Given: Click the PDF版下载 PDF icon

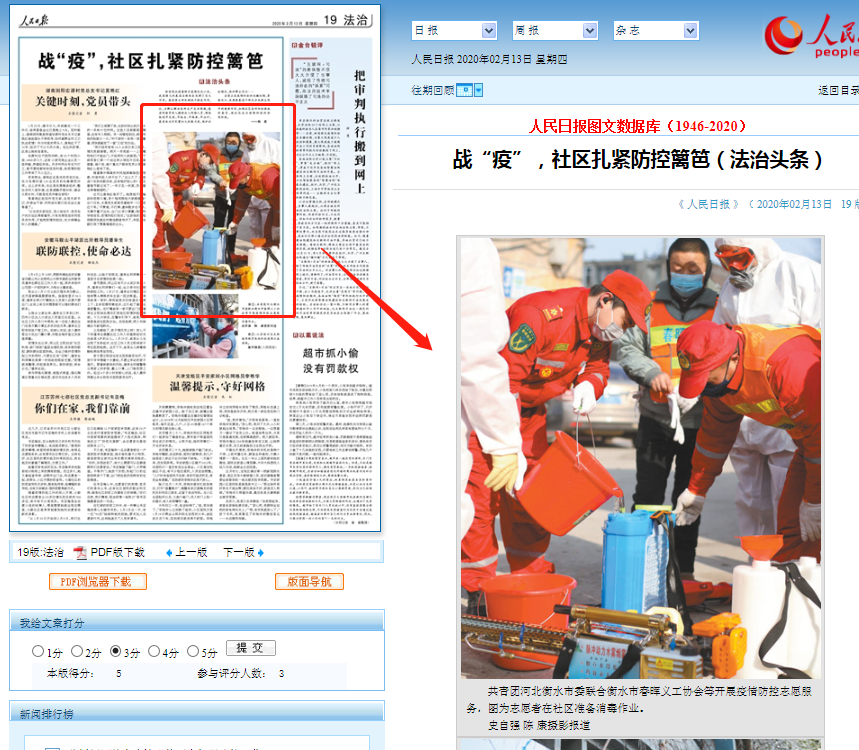Looking at the screenshot, I should pos(80,552).
